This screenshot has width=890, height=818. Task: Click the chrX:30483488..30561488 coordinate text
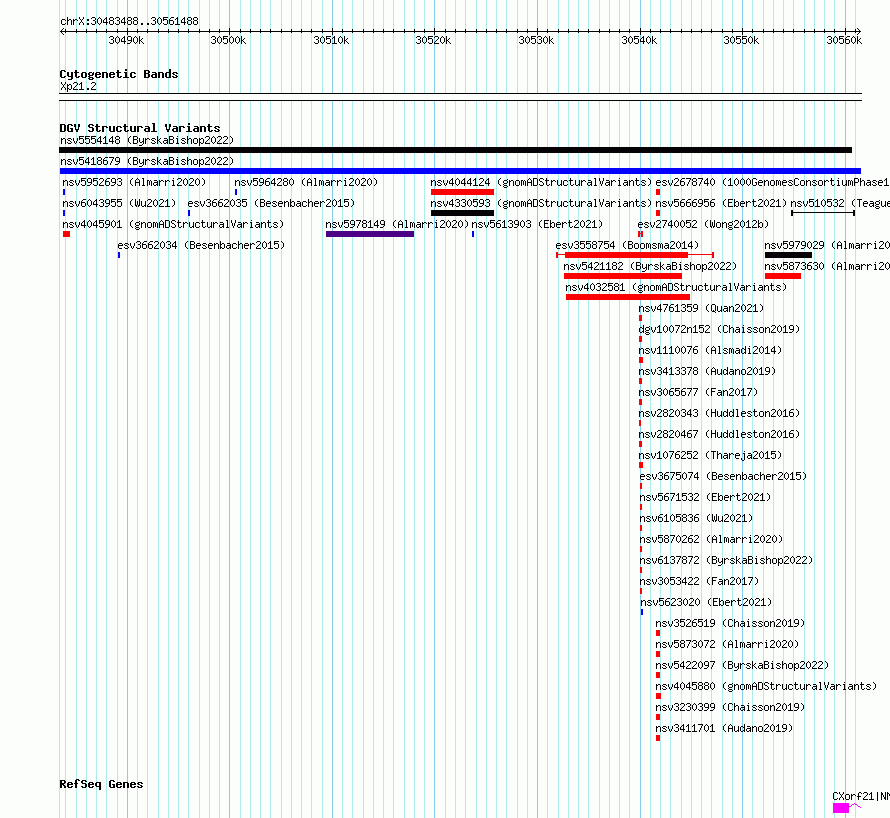point(129,22)
